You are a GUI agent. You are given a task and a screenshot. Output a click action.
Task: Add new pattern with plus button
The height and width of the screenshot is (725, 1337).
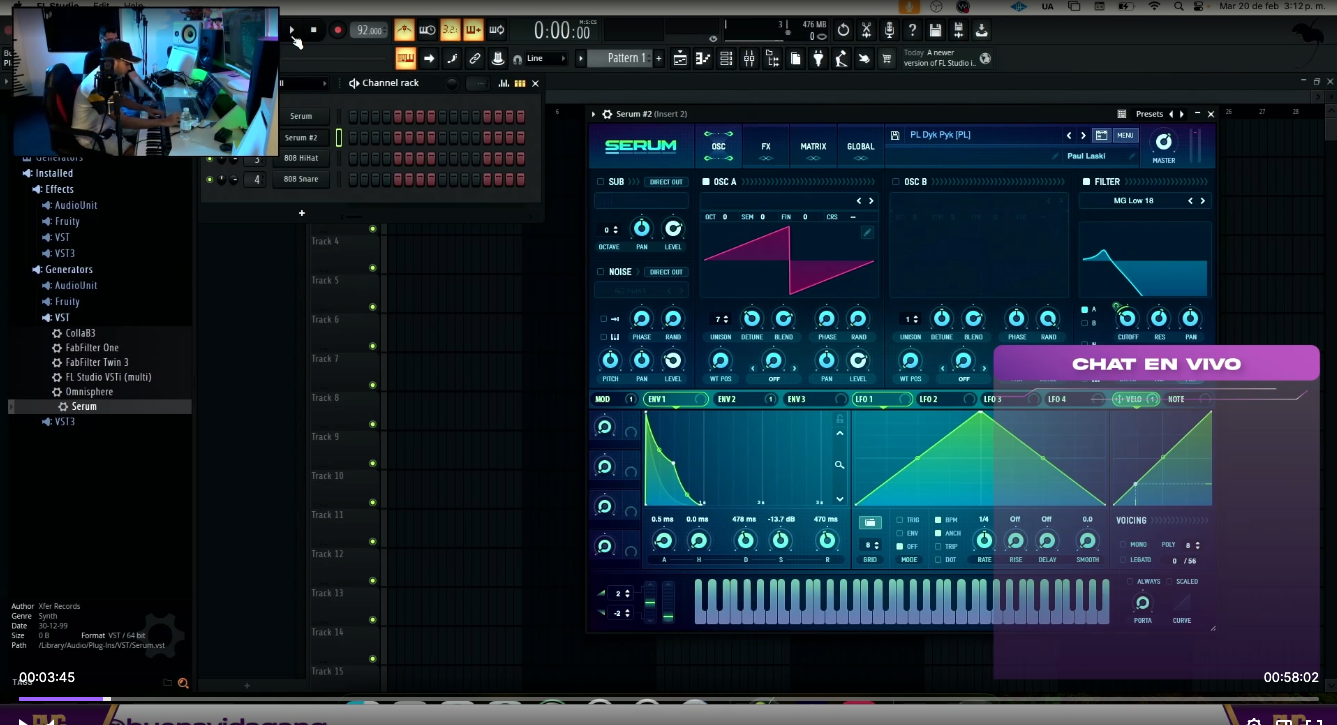pos(658,58)
